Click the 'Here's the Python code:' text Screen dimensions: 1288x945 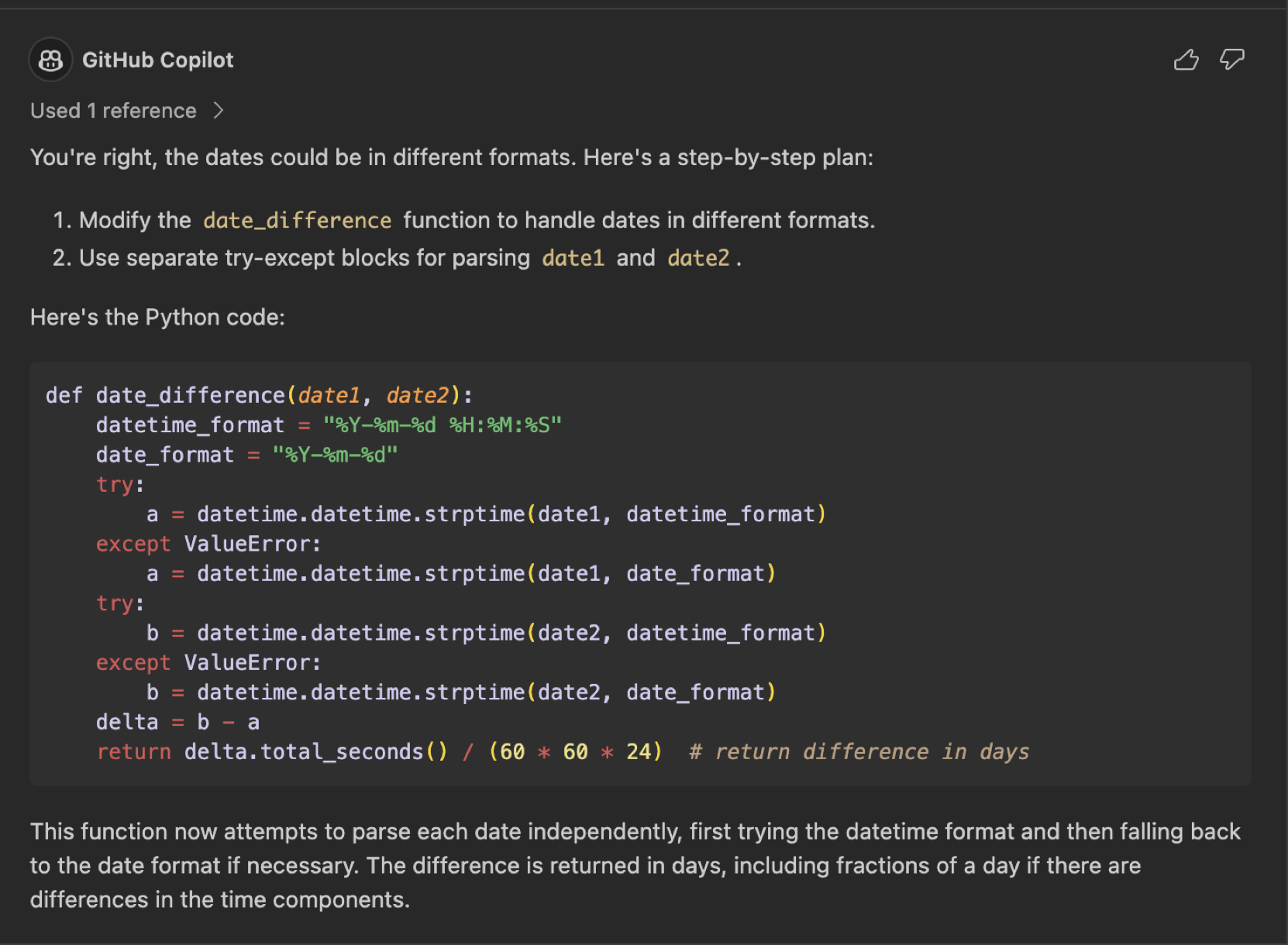click(157, 318)
